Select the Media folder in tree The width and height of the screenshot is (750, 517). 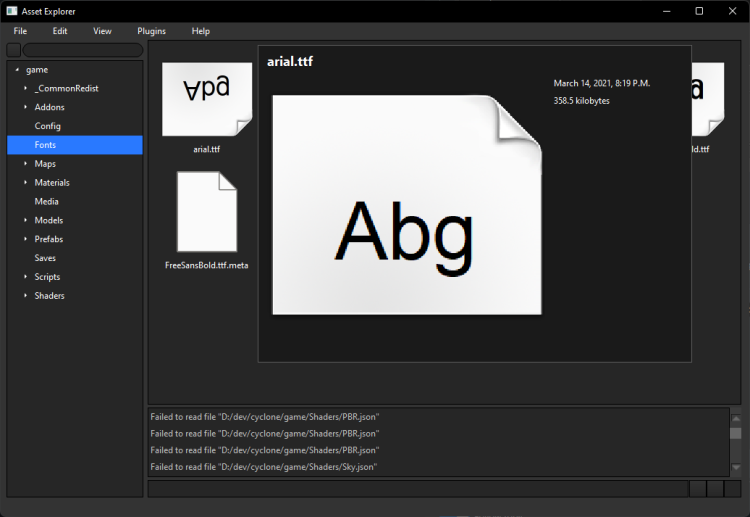pos(47,202)
